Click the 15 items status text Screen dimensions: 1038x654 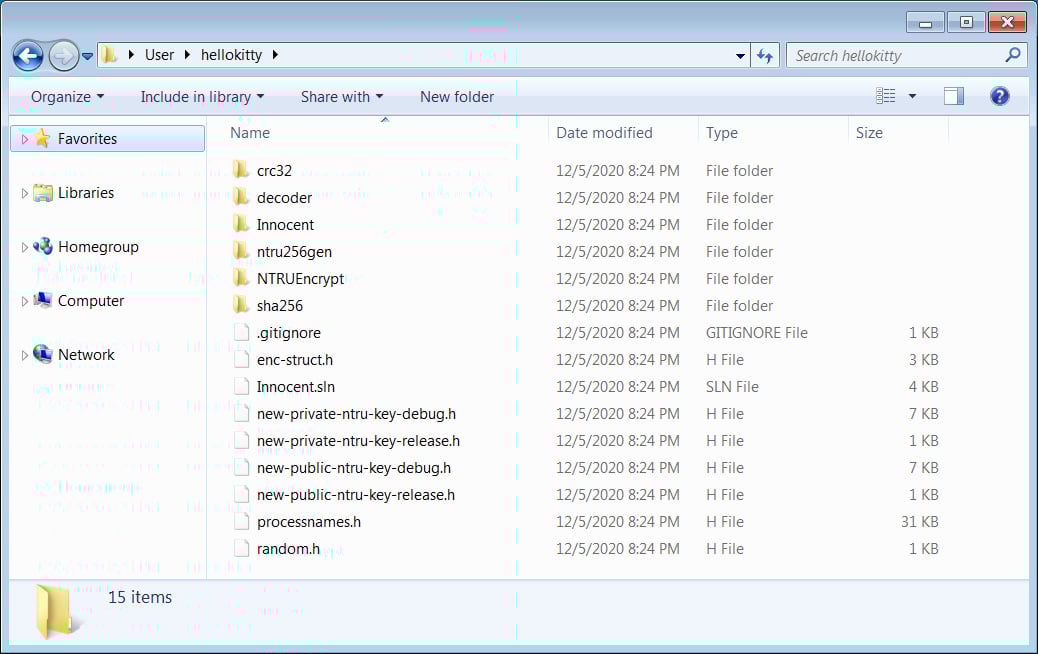140,597
